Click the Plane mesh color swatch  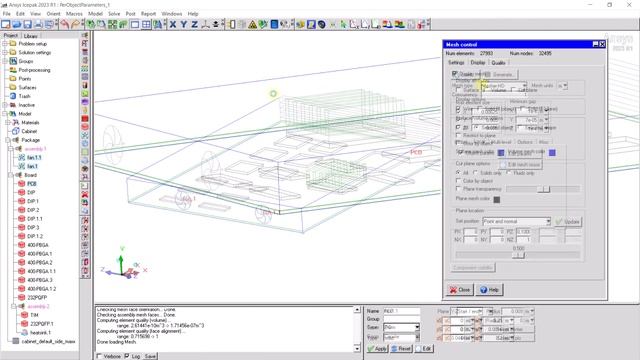pyautogui.click(x=497, y=200)
